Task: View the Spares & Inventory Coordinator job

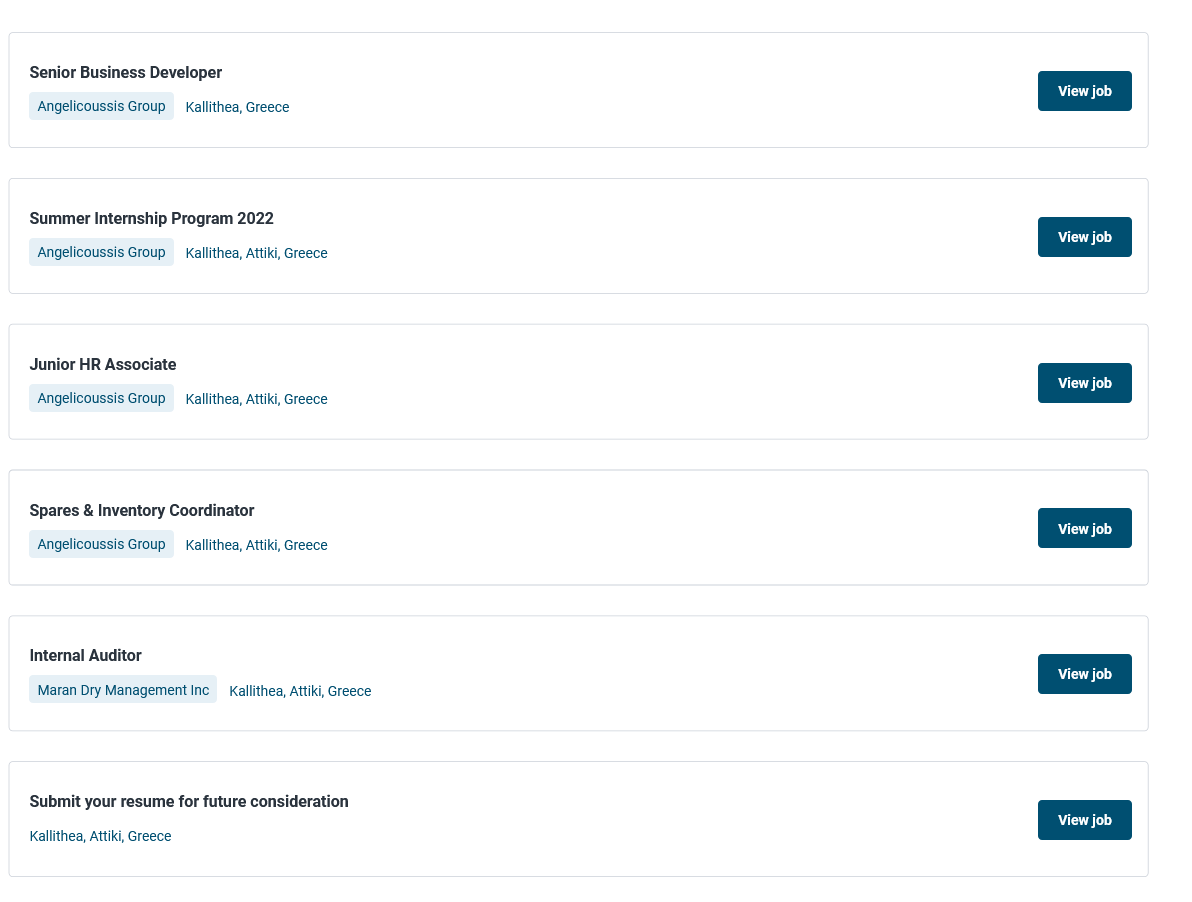Action: click(1084, 528)
